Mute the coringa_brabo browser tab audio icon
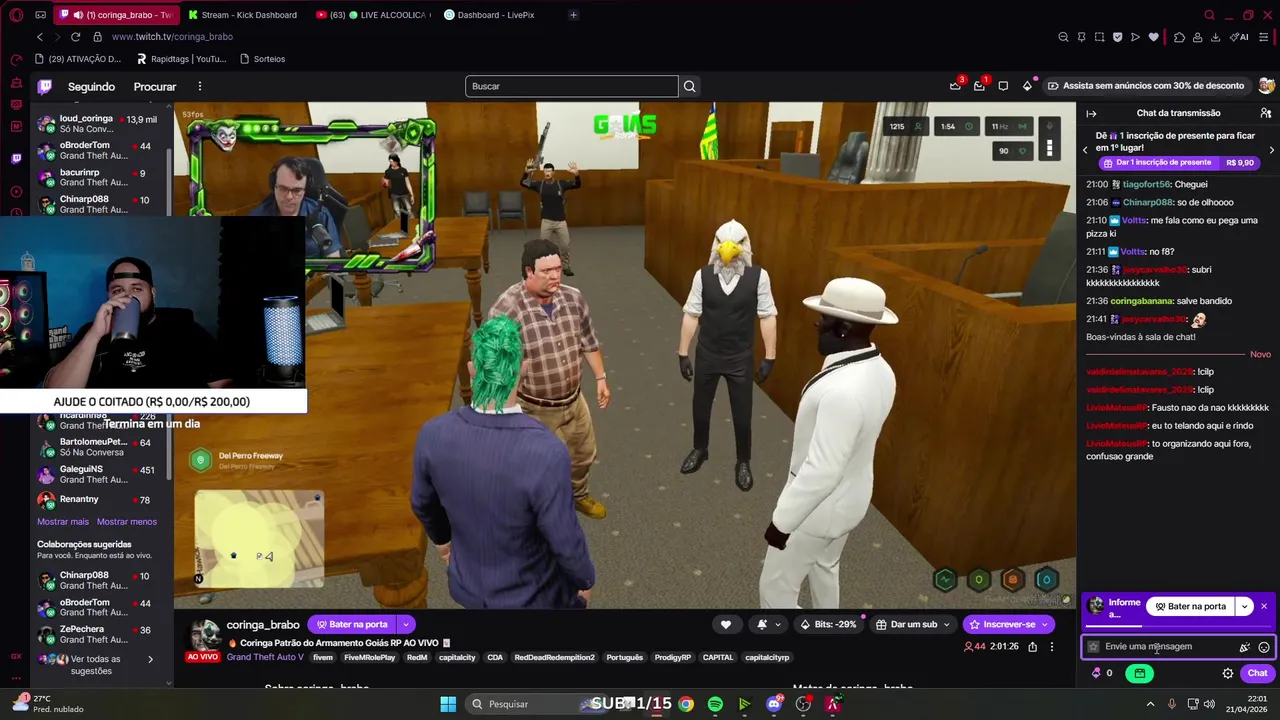1280x720 pixels. point(78,15)
